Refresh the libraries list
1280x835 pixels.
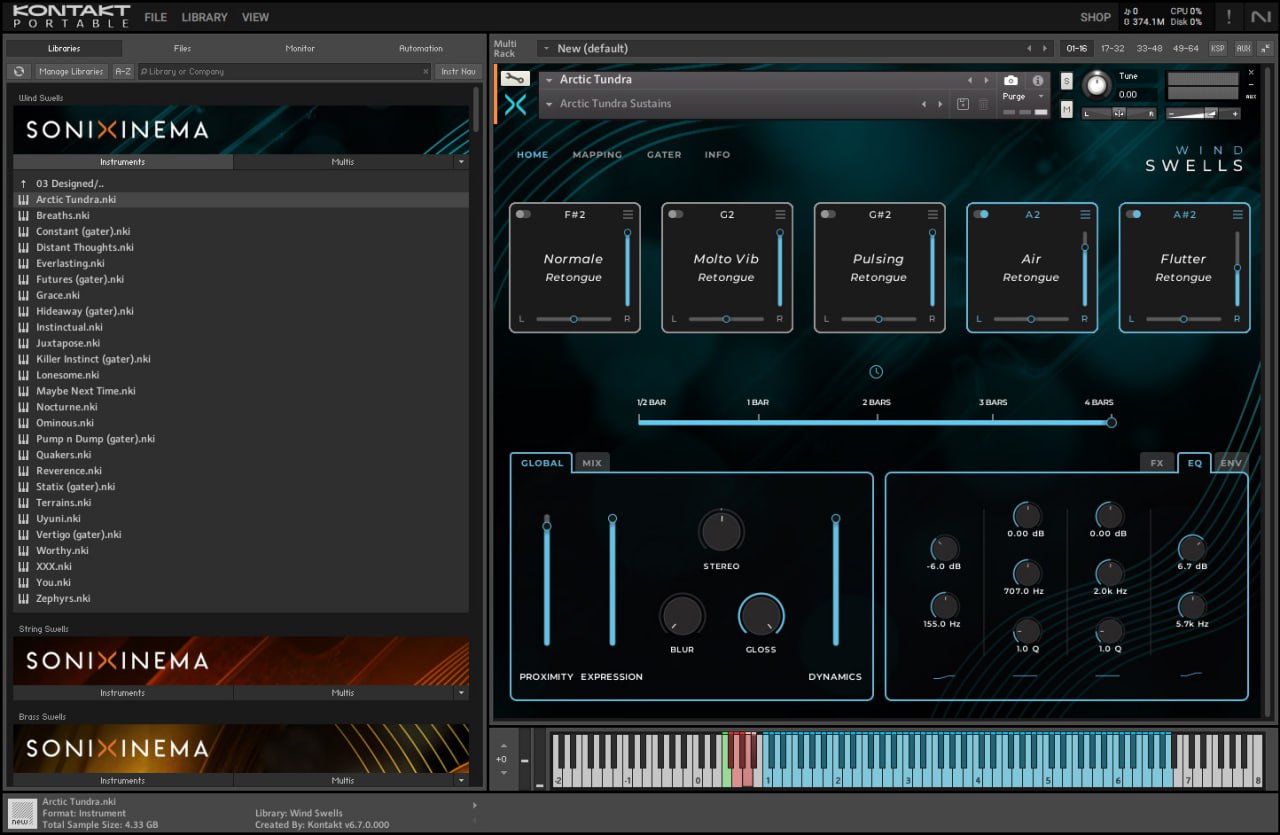coord(19,71)
